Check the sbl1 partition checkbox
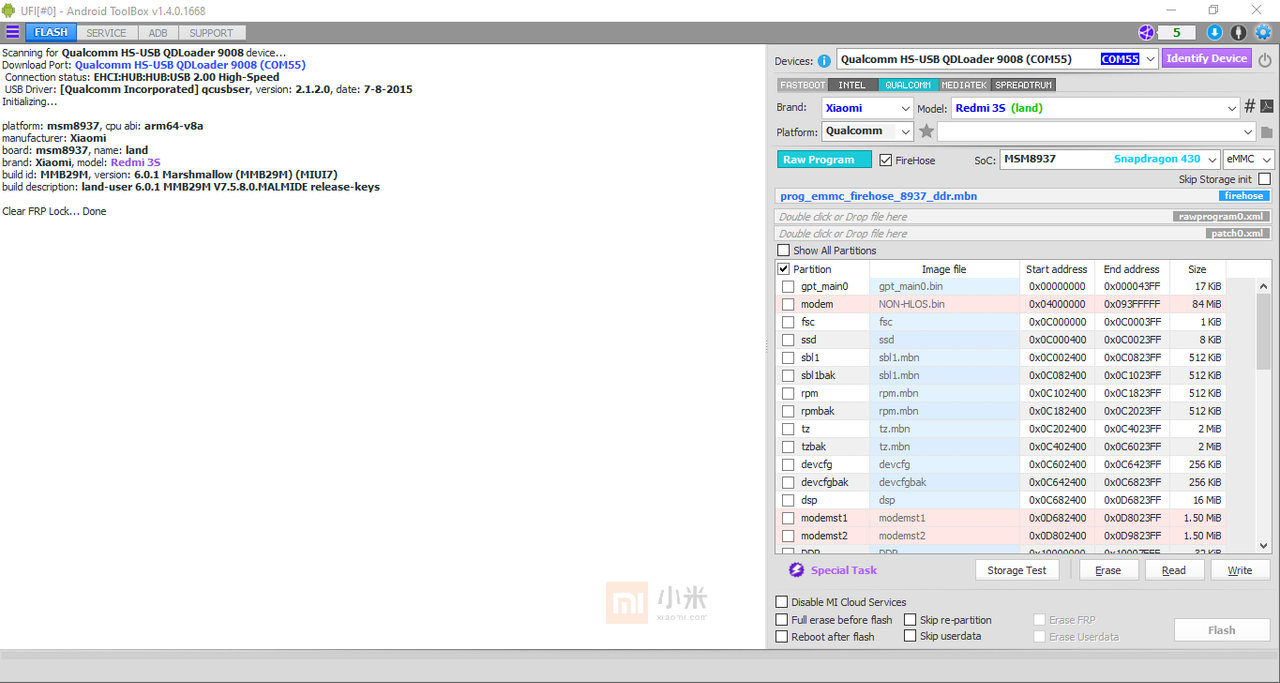Viewport: 1280px width, 683px height. [788, 358]
